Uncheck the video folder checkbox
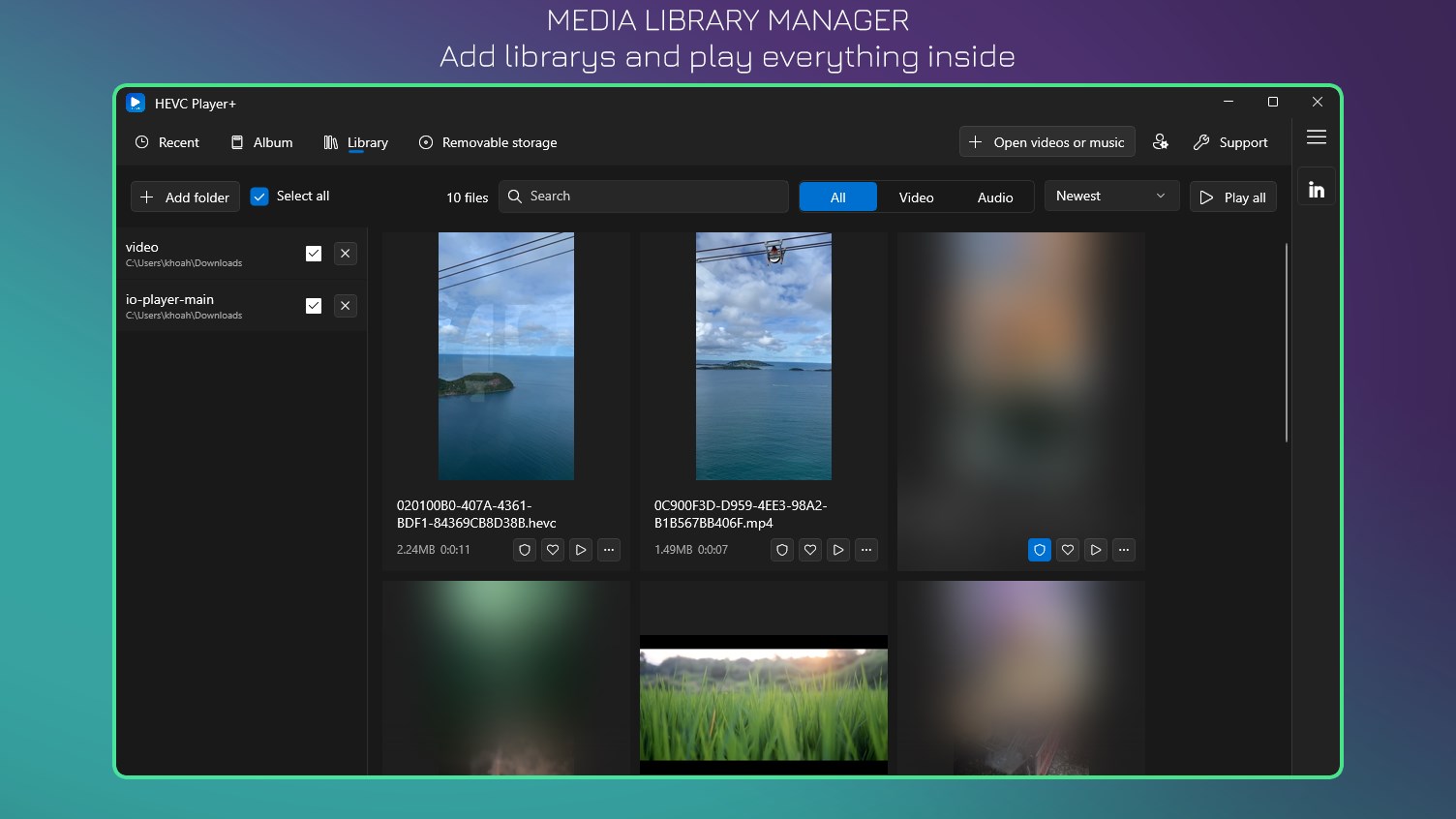 click(x=314, y=254)
